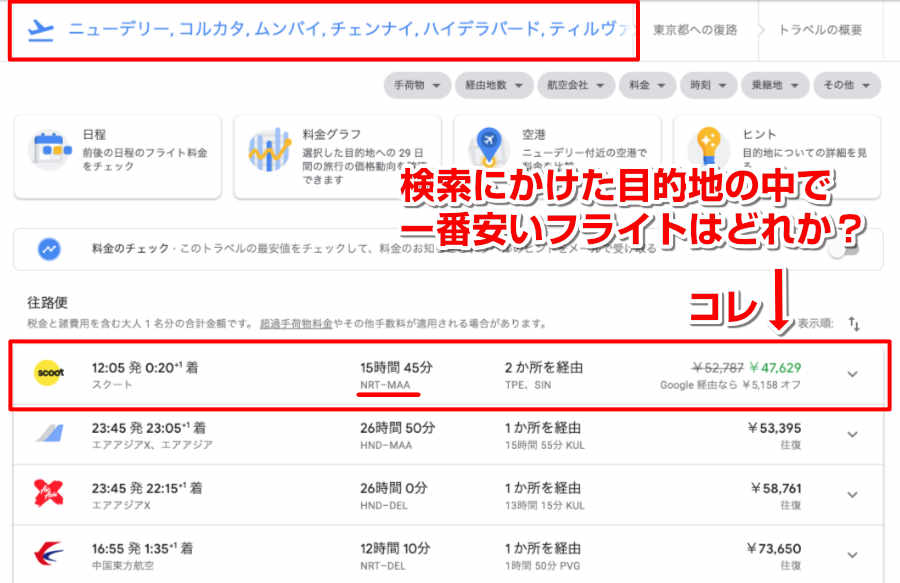Open the 手荷物 baggage filter dropdown
This screenshot has height=583, width=900.
coord(417,85)
